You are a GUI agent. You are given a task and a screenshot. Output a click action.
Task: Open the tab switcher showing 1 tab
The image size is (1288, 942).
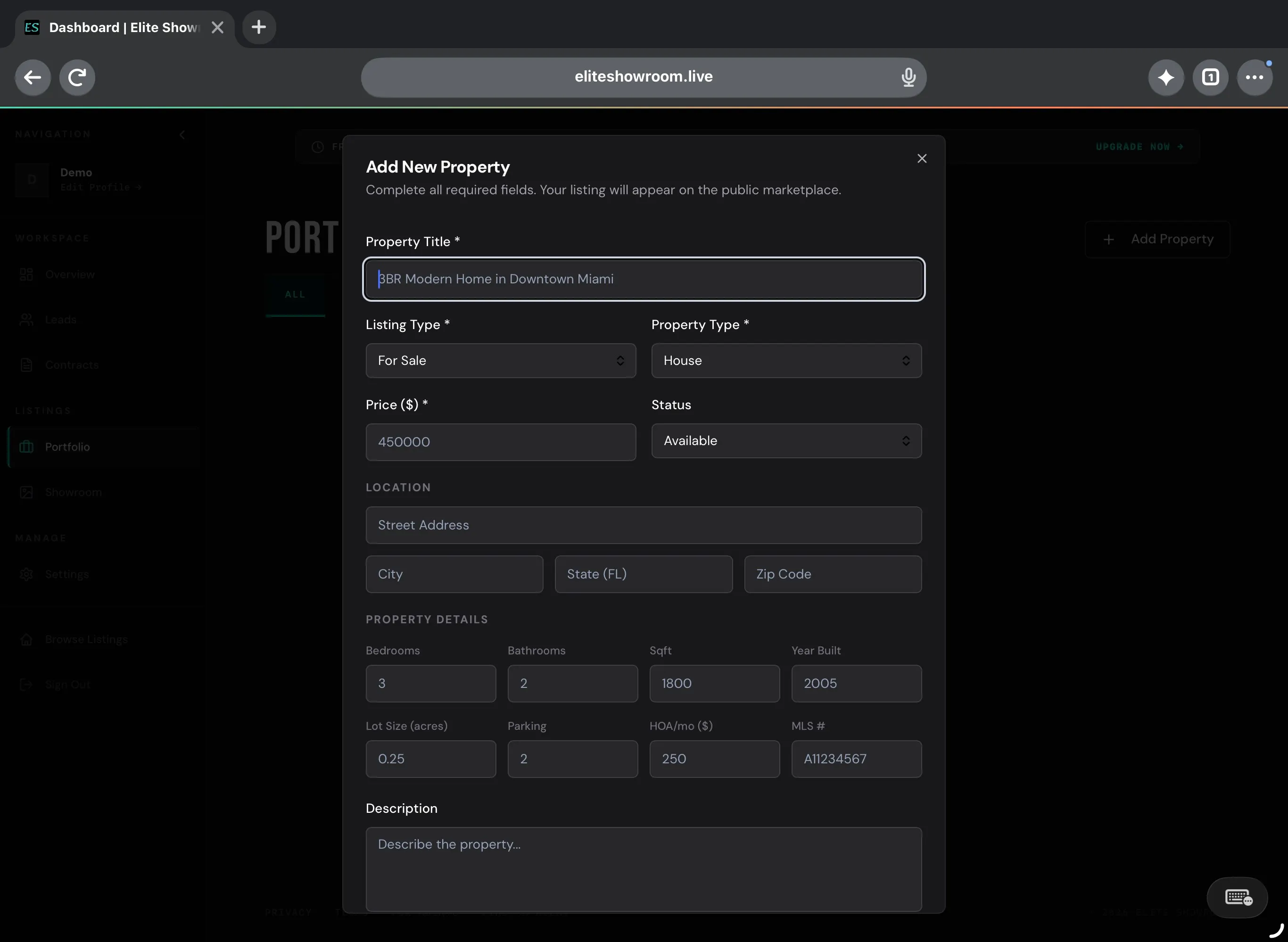(1211, 77)
